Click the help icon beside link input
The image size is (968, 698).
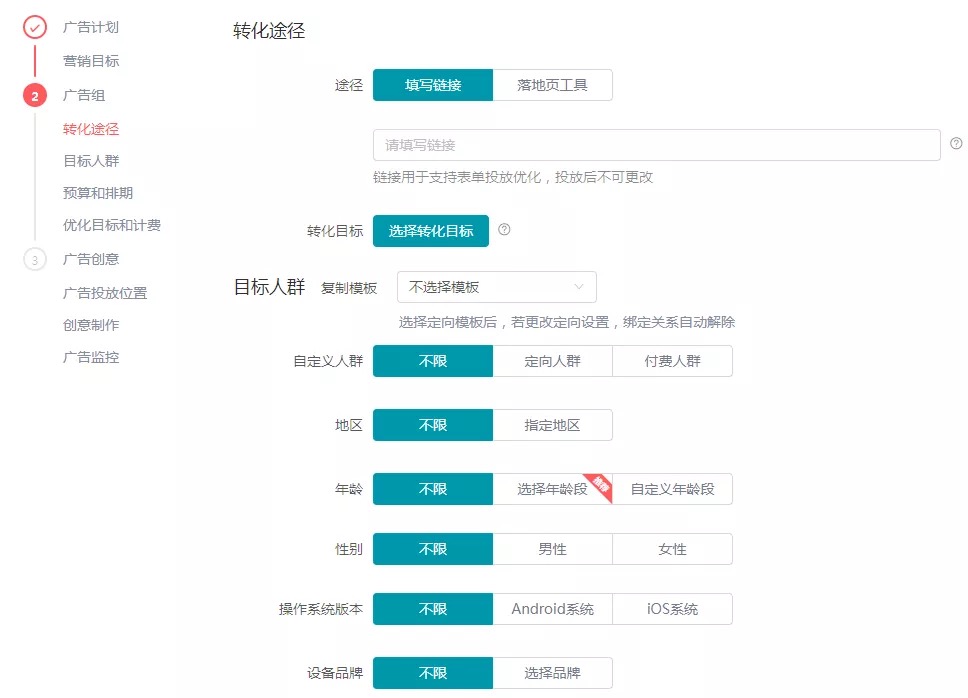(956, 143)
